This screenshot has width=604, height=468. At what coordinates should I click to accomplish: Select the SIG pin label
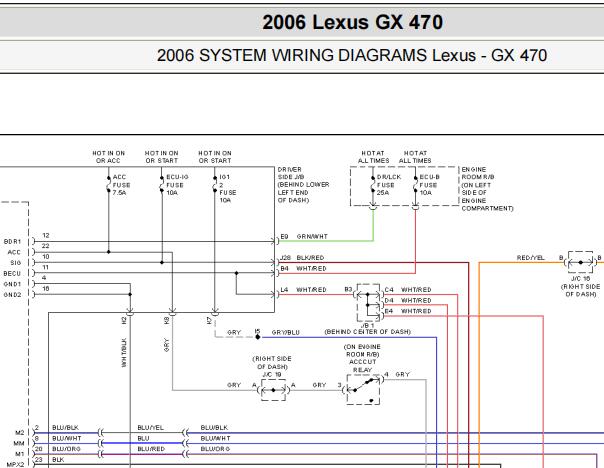pyautogui.click(x=15, y=263)
